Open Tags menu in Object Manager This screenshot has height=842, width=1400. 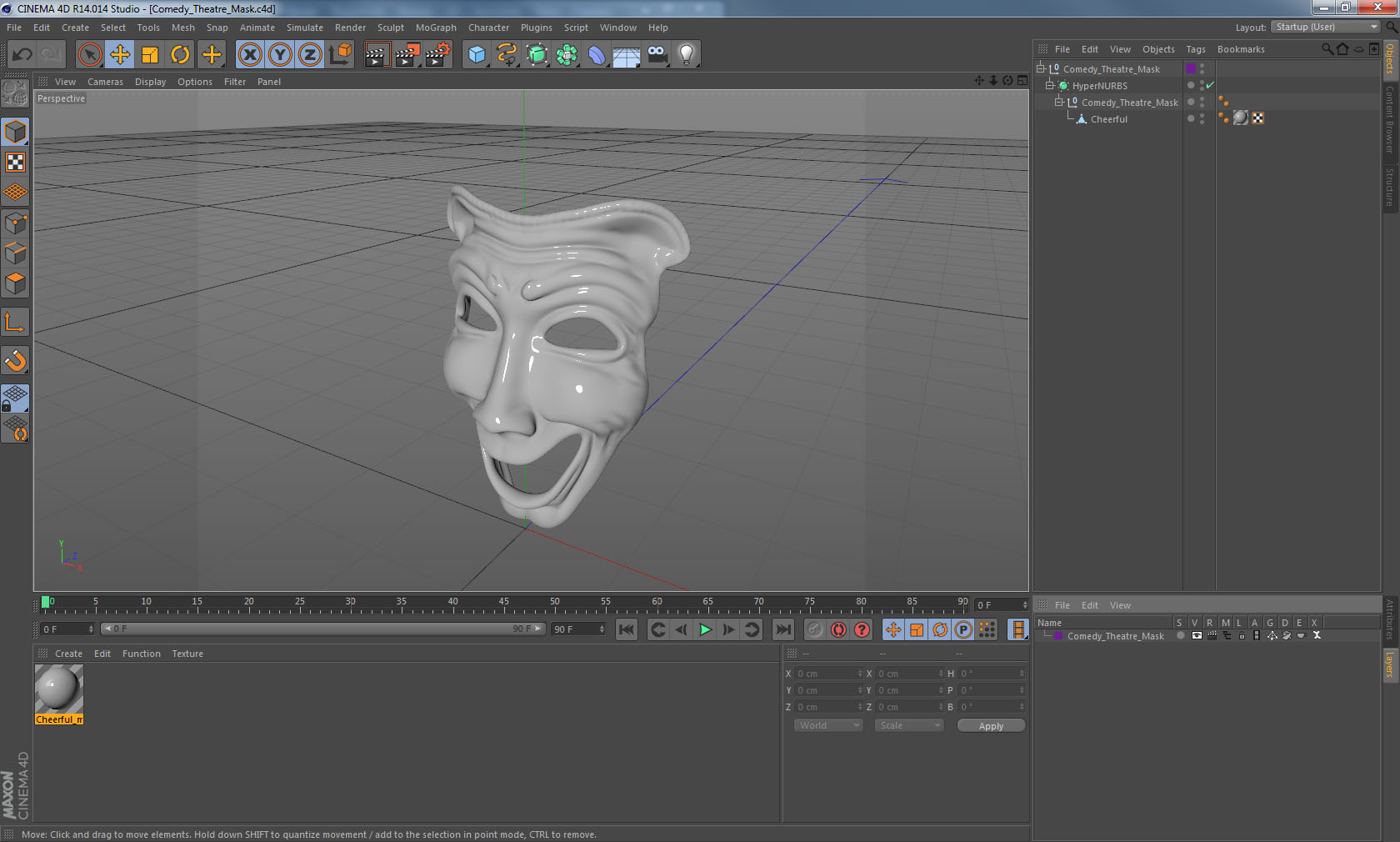tap(1195, 49)
